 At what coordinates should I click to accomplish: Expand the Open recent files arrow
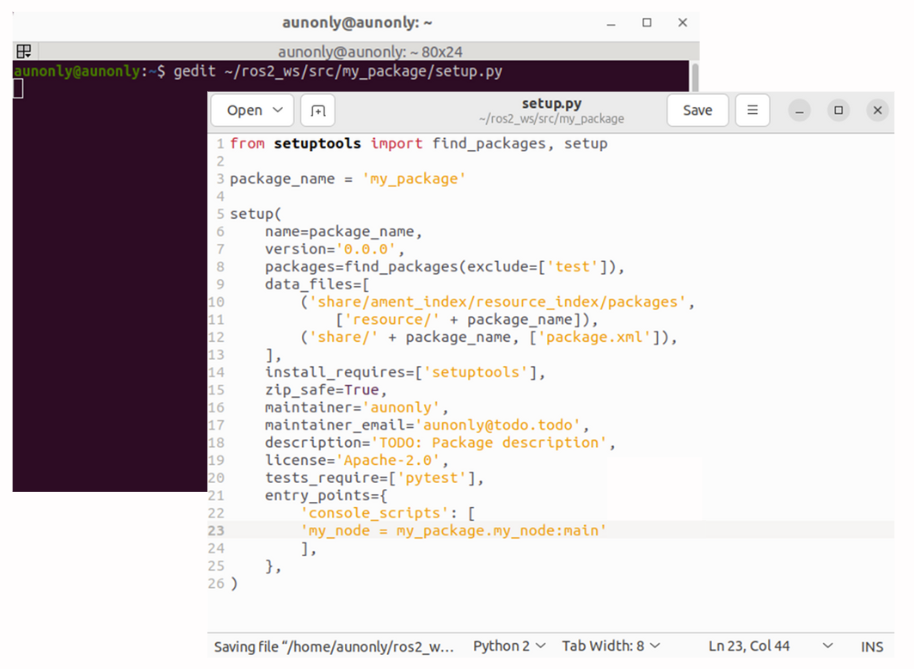278,111
